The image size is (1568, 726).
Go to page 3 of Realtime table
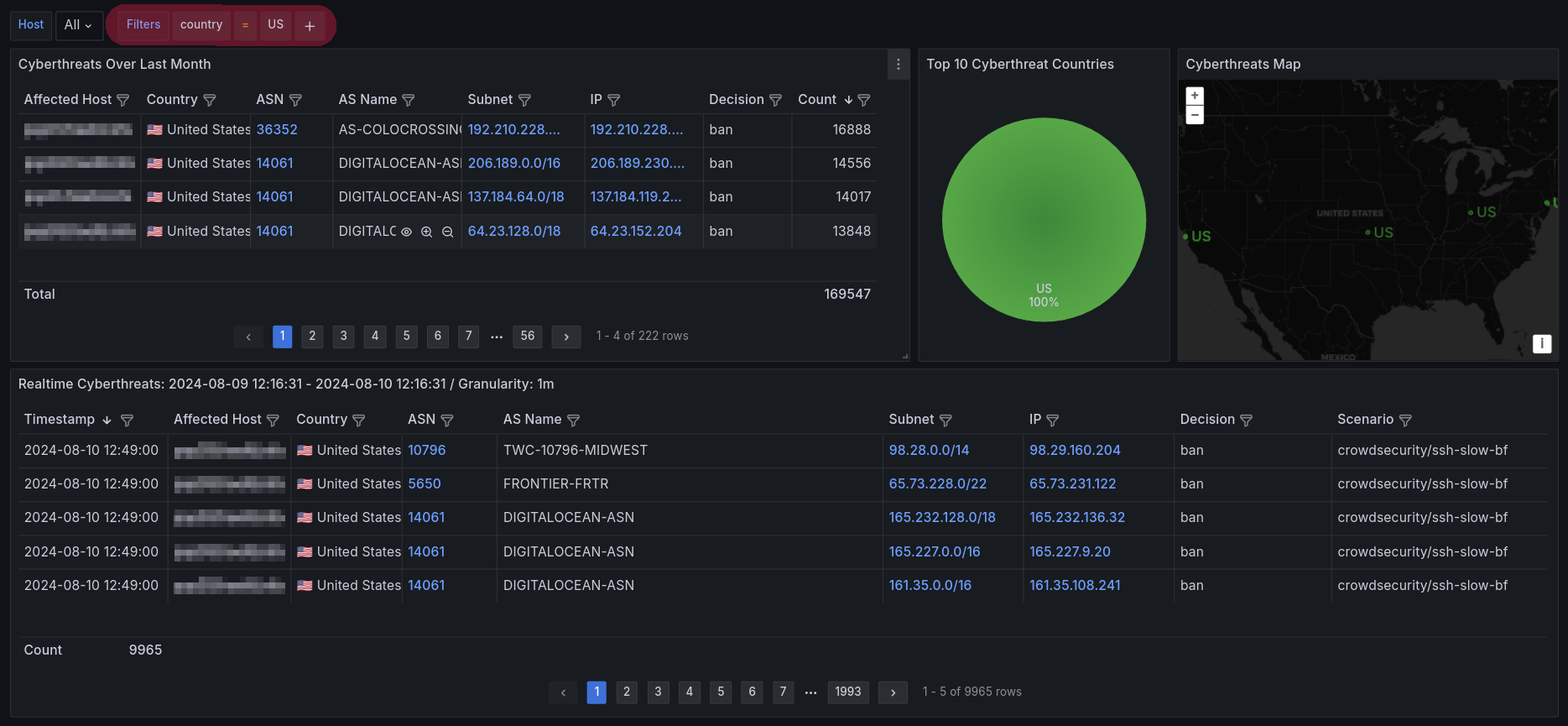pyautogui.click(x=659, y=692)
